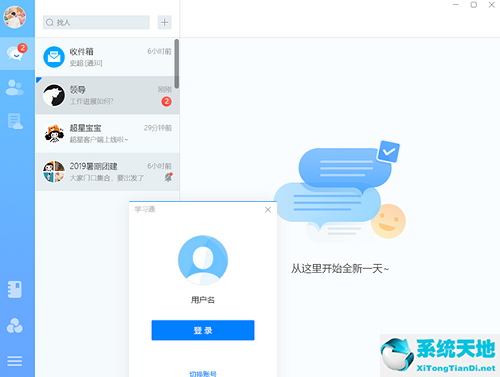Open the messages icon with badge 2

pyautogui.click(x=16, y=53)
